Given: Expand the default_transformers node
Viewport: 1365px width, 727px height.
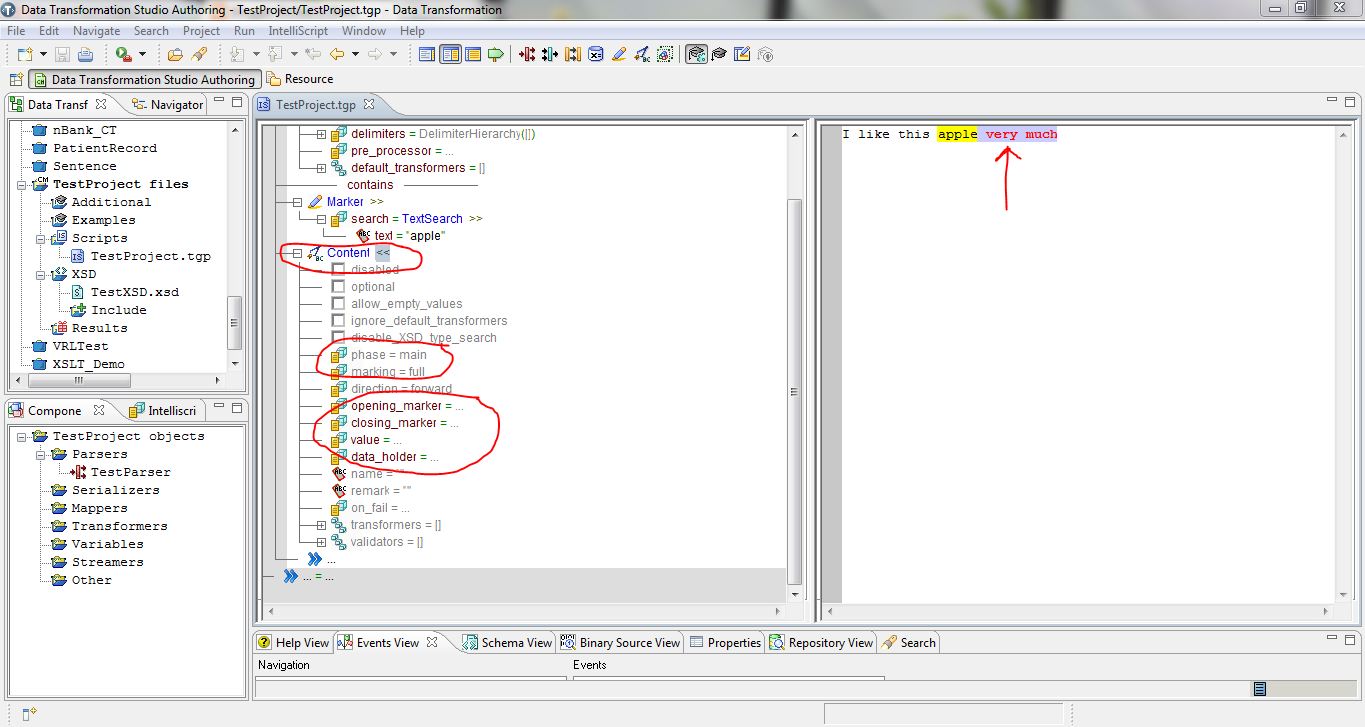Looking at the screenshot, I should (321, 168).
